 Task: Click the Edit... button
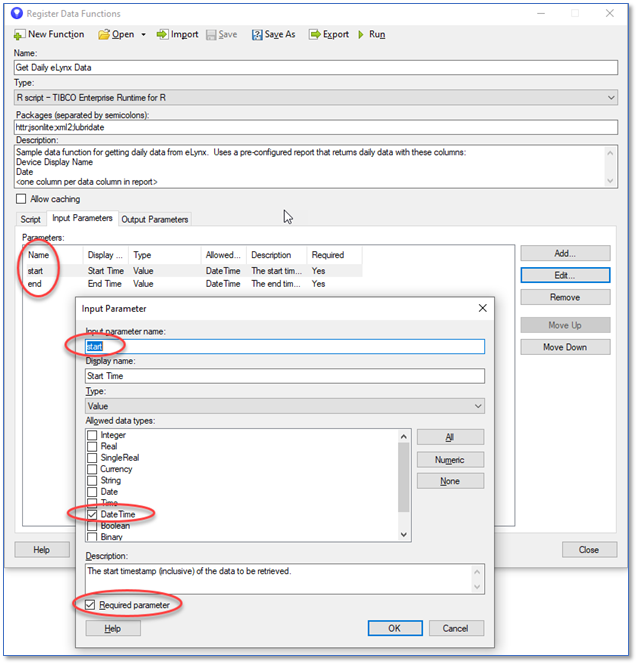click(x=565, y=275)
